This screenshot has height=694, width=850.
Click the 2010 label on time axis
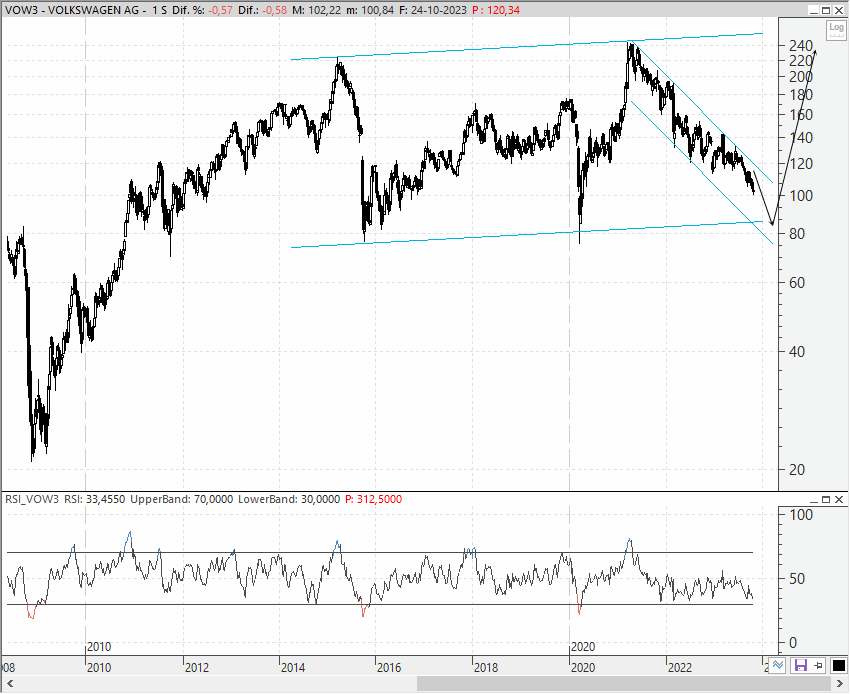point(99,667)
